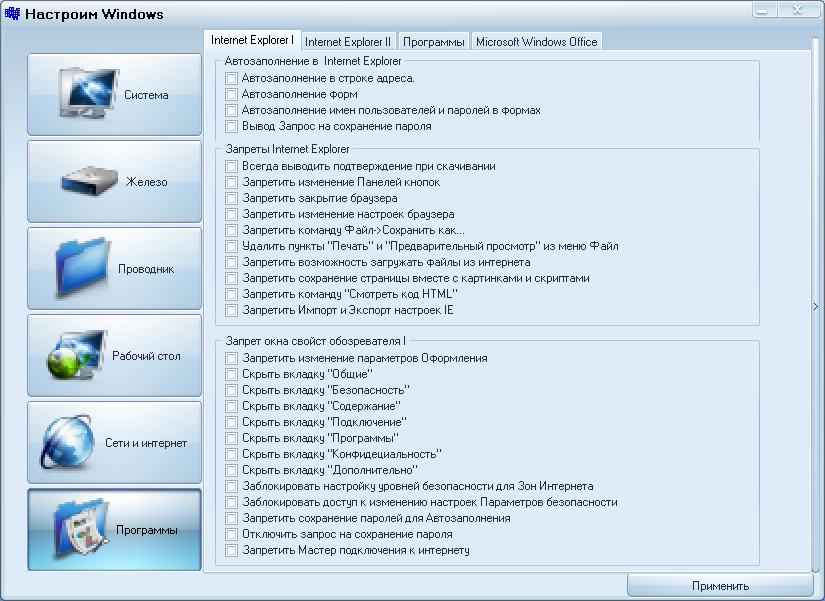
Task: Check Запретить сохранение страницы вместе с картинками
Action: click(231, 278)
